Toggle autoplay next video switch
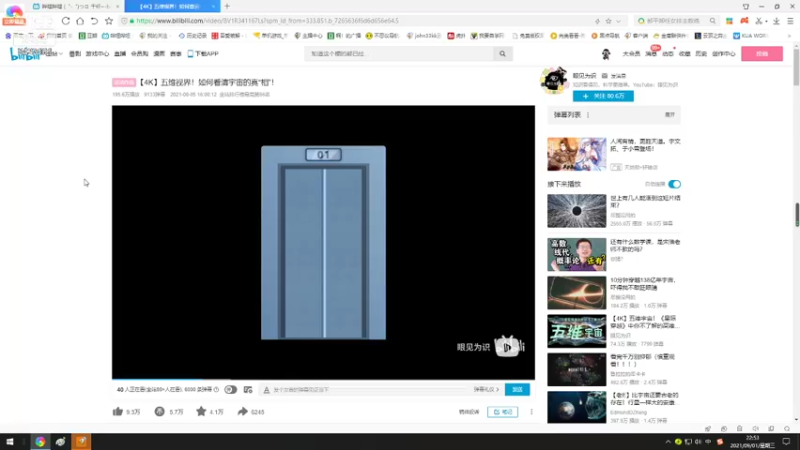The height and width of the screenshot is (450, 800). point(674,184)
